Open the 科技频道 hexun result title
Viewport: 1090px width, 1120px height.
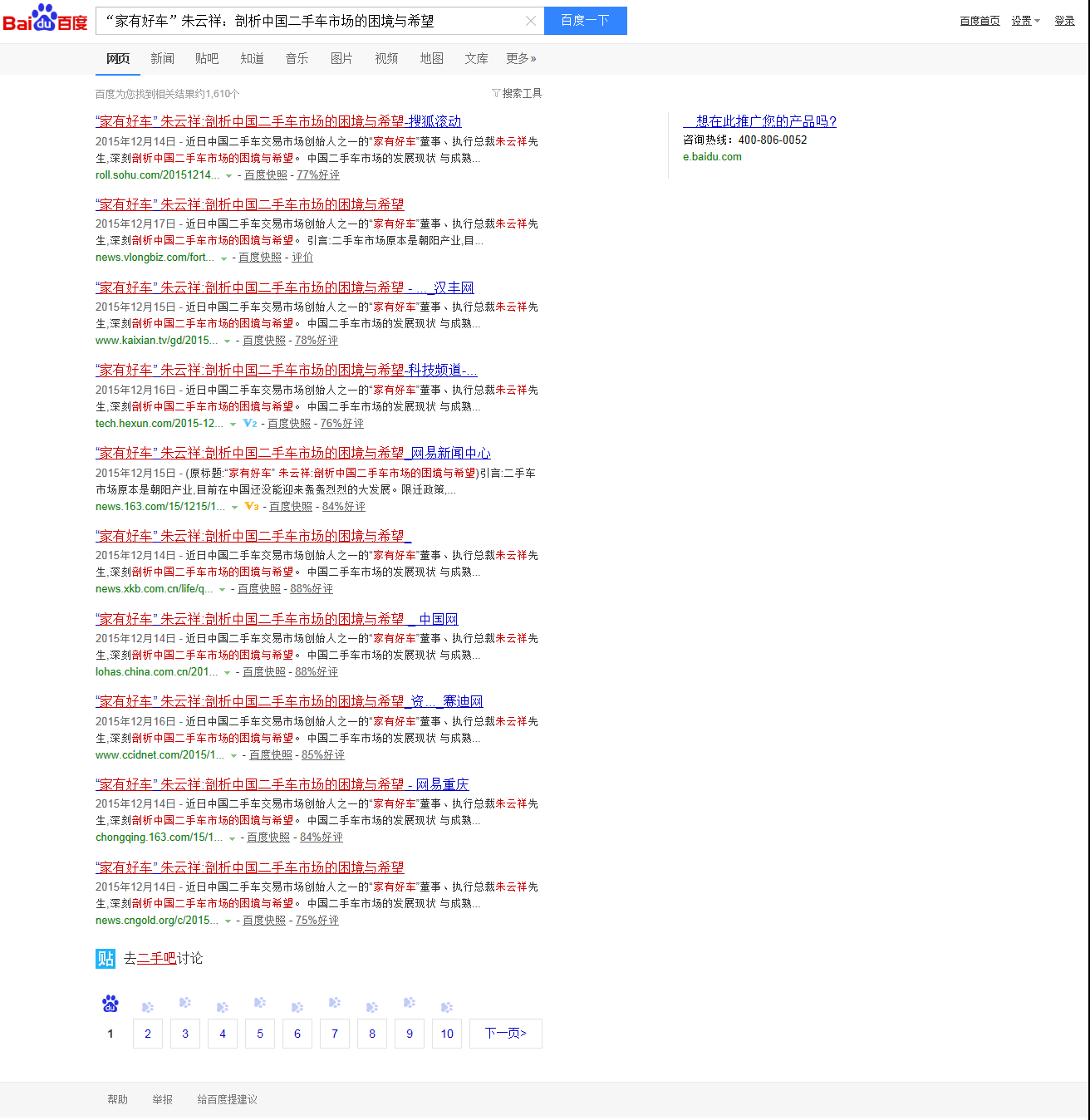[x=287, y=371]
